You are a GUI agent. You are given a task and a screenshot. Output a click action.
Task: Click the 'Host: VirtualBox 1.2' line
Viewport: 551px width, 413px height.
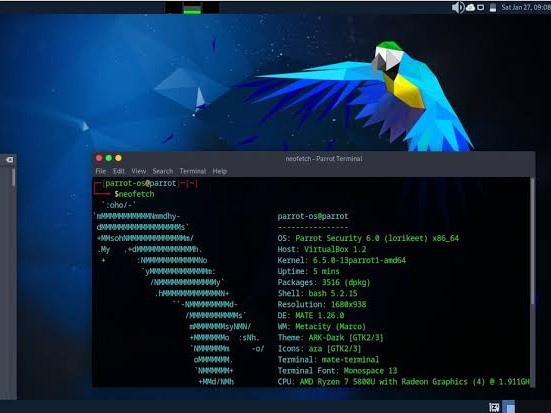[x=322, y=249]
